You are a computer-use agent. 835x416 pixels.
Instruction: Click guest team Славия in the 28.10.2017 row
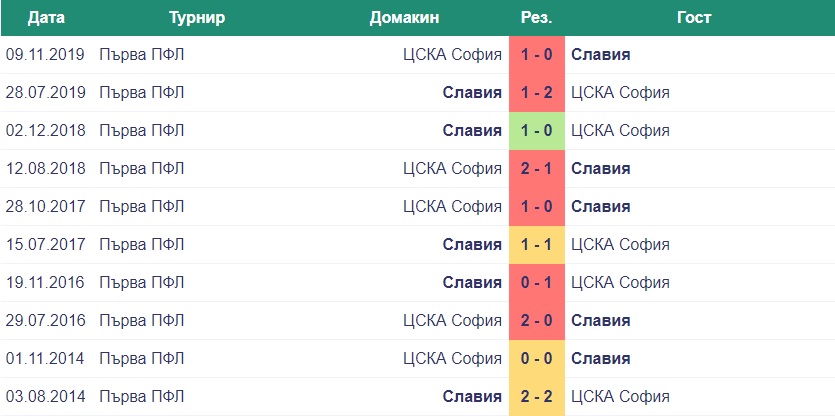pos(600,207)
